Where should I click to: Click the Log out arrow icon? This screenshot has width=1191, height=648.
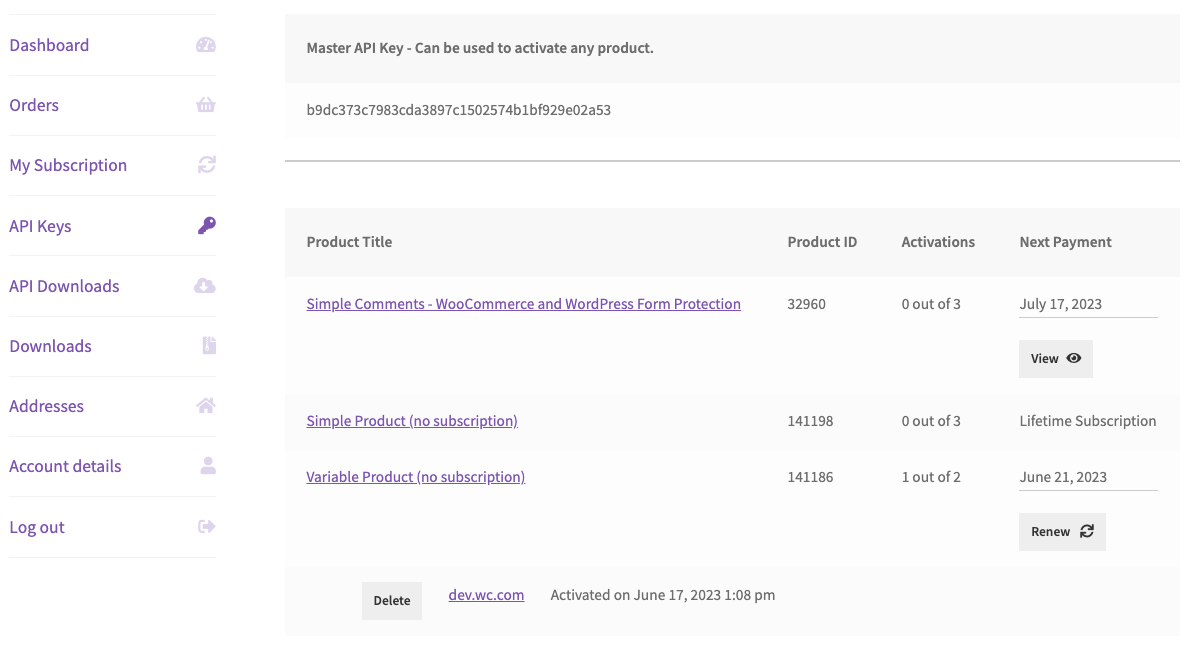pos(207,527)
